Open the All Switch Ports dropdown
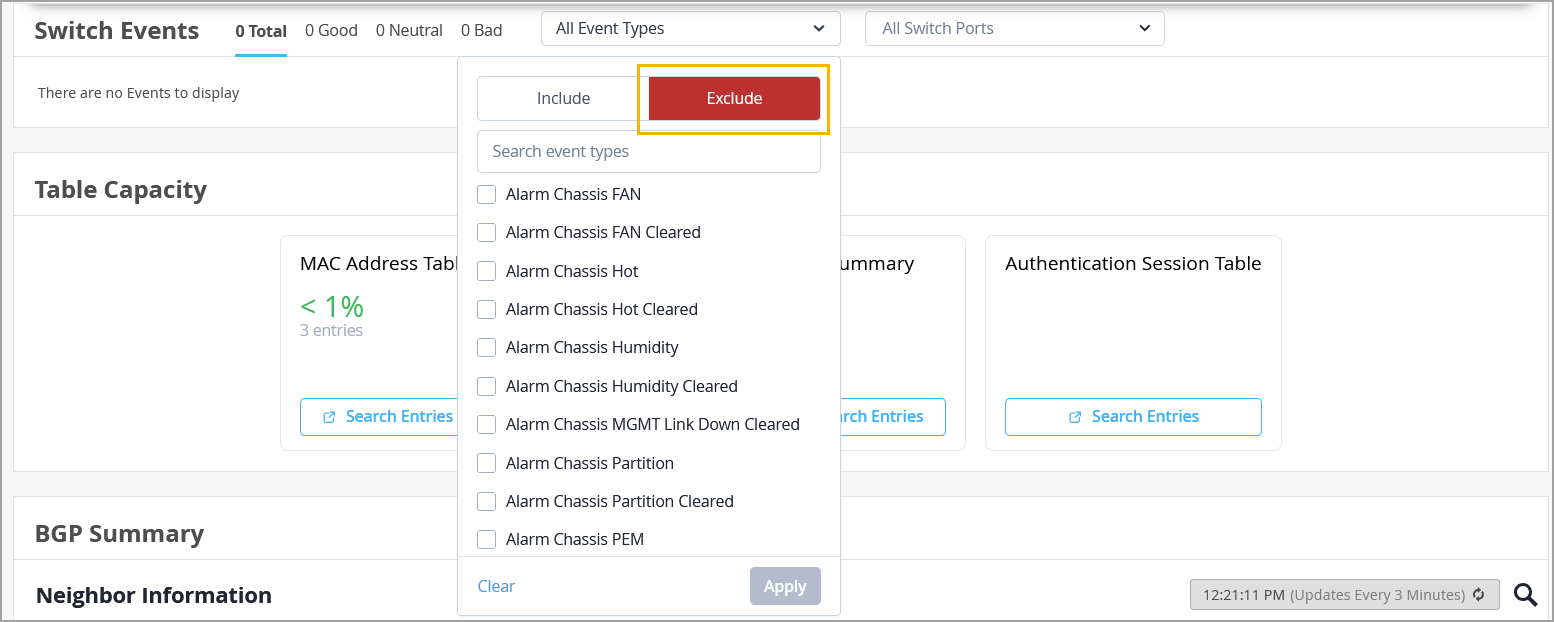The height and width of the screenshot is (622, 1554). (1015, 29)
